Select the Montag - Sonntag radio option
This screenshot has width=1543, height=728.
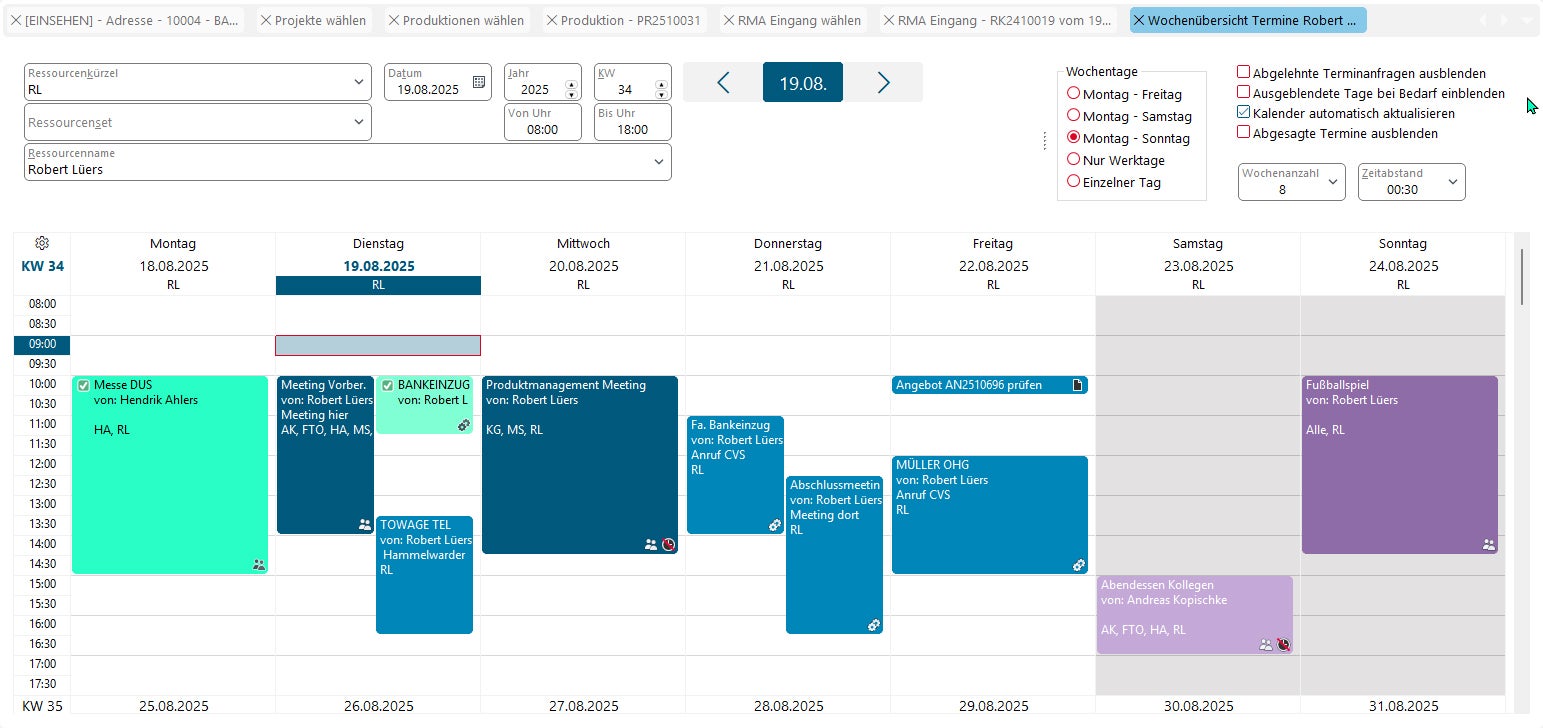1074,137
